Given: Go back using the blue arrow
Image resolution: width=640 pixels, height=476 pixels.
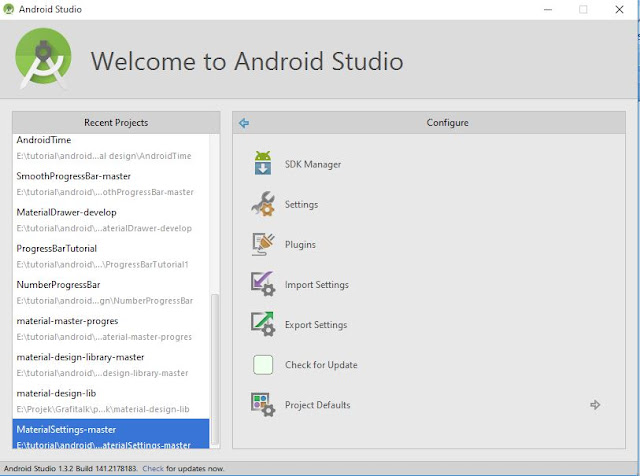Looking at the screenshot, I should pyautogui.click(x=244, y=123).
